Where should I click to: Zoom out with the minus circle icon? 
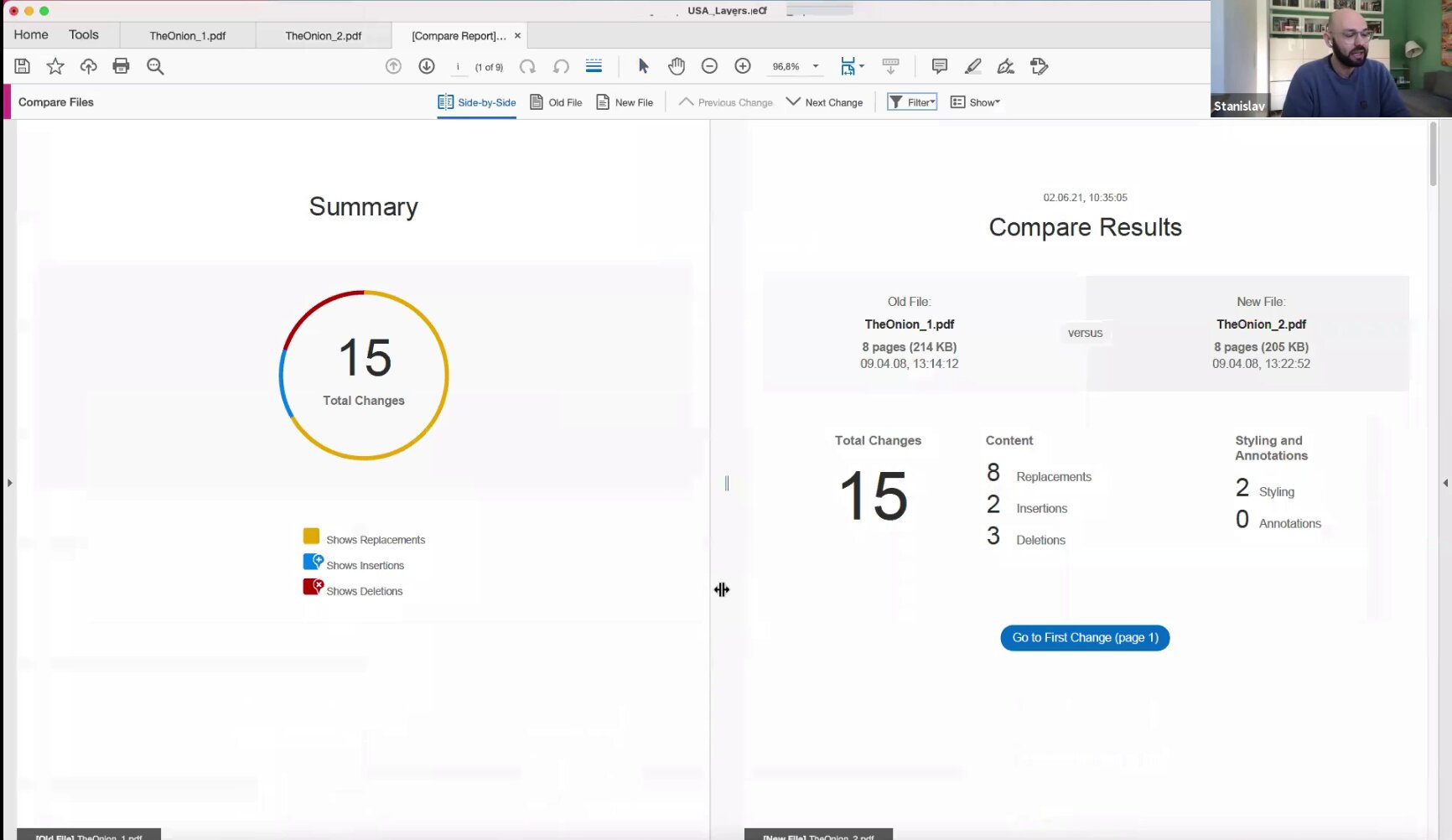pyautogui.click(x=709, y=66)
